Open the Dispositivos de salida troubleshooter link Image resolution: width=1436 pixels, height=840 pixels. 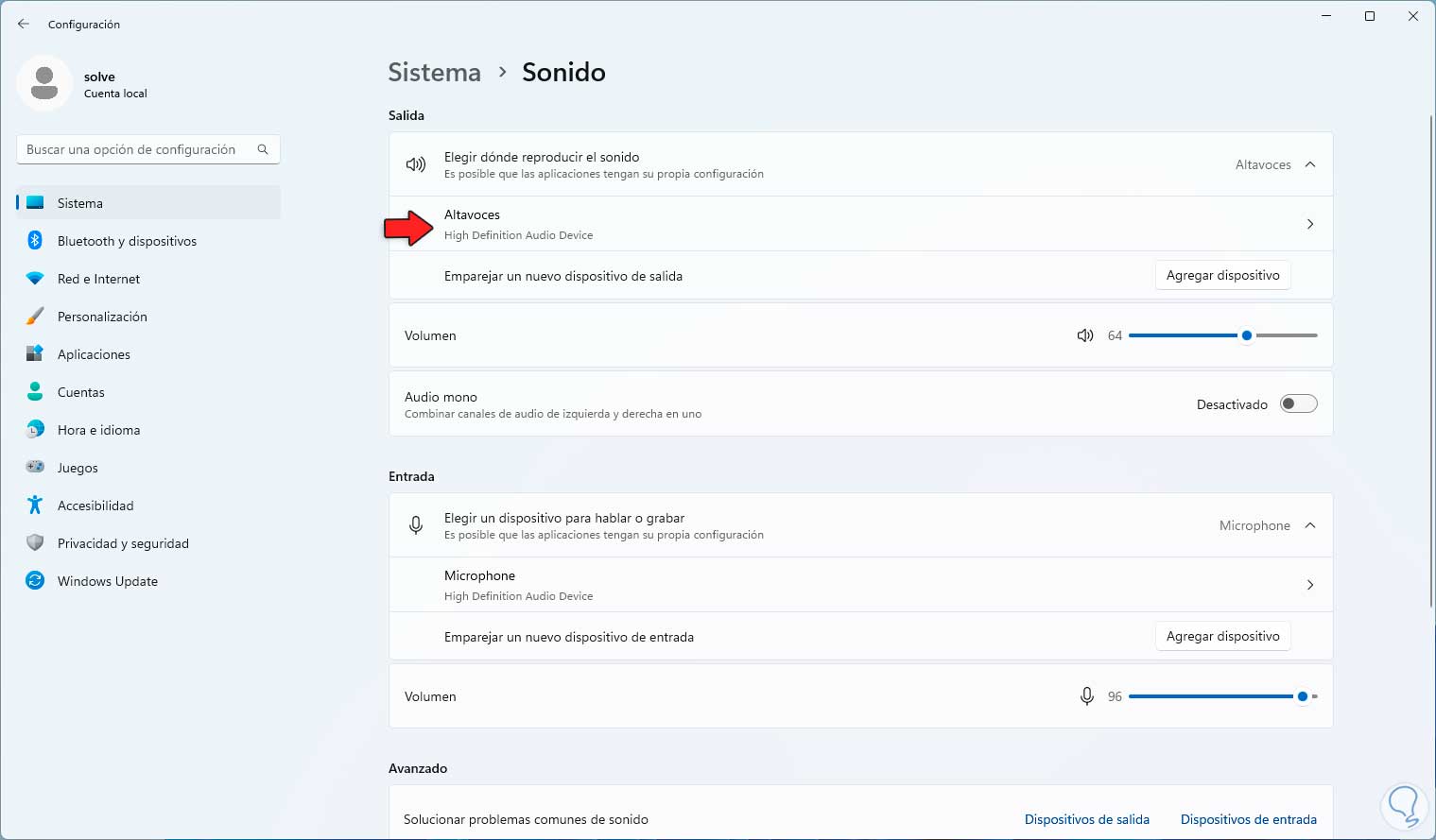(x=1086, y=819)
